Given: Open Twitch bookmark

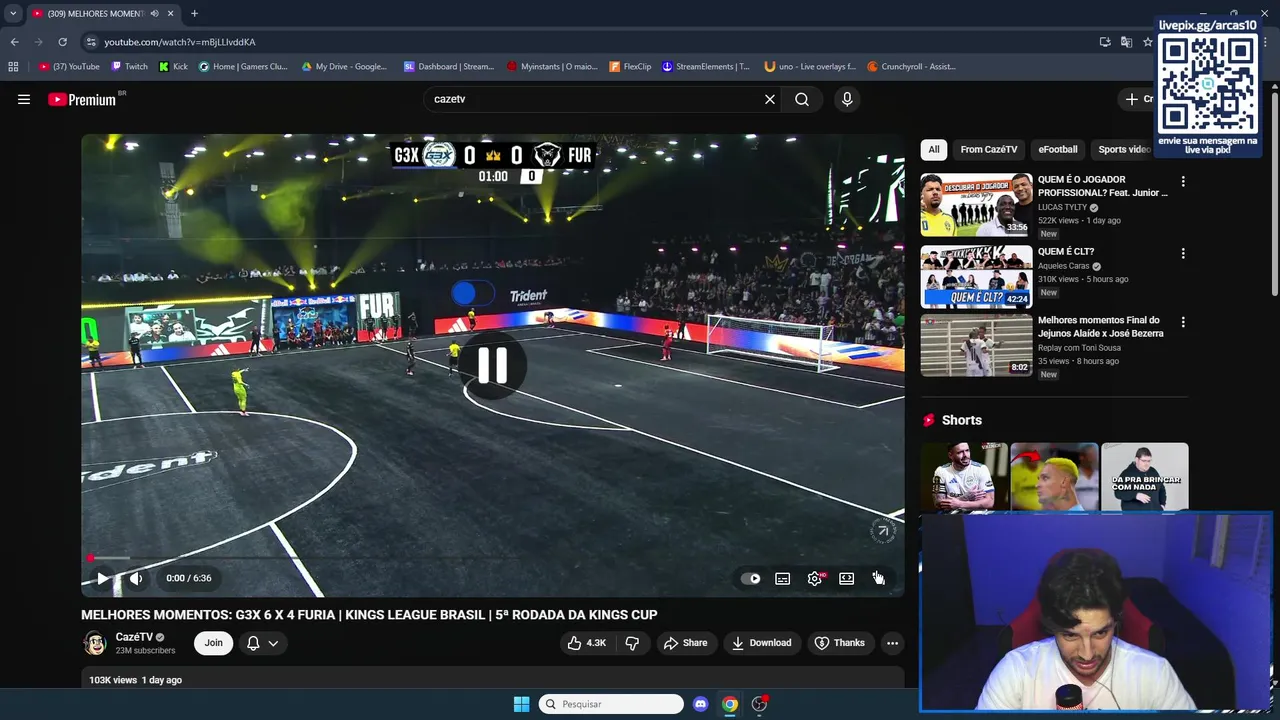Looking at the screenshot, I should point(129,67).
